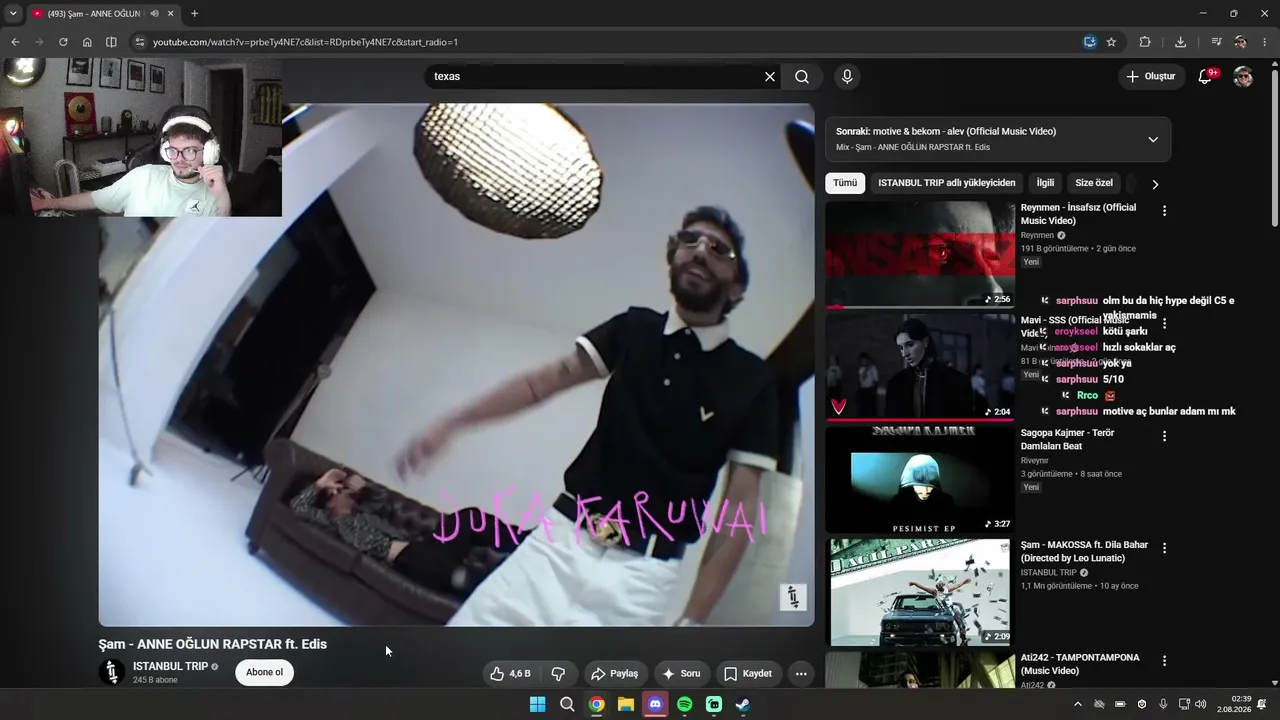1280x720 pixels.
Task: Ask about the video with Soru
Action: [x=681, y=674]
